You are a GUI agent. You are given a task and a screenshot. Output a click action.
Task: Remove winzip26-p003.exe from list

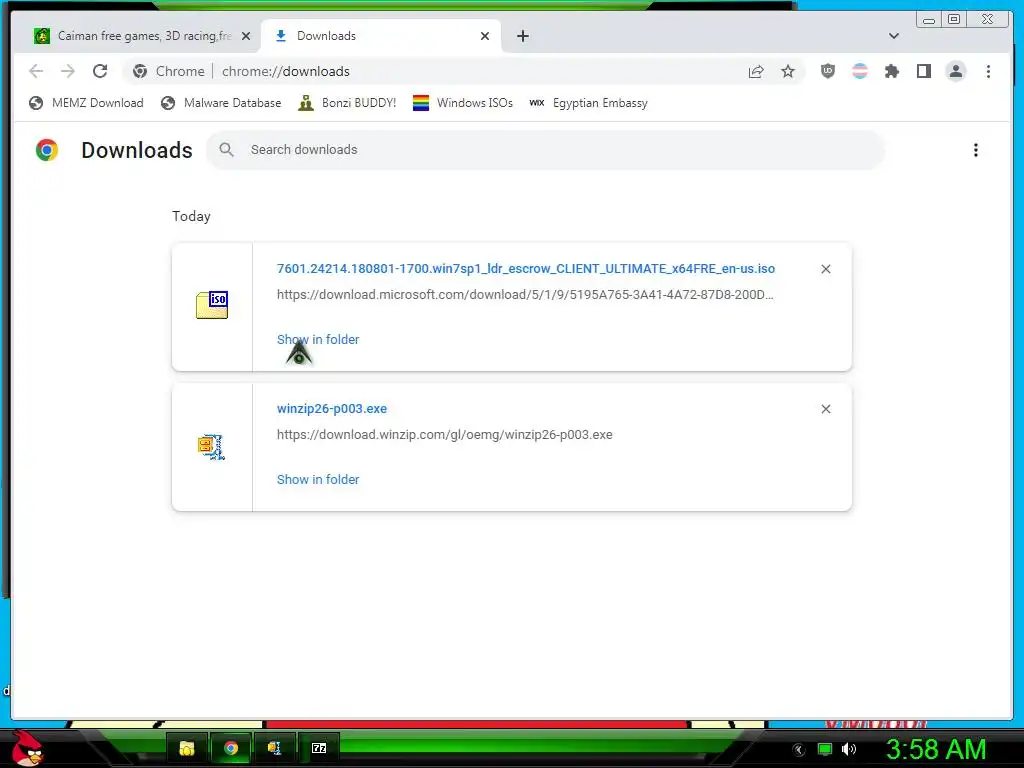(825, 409)
